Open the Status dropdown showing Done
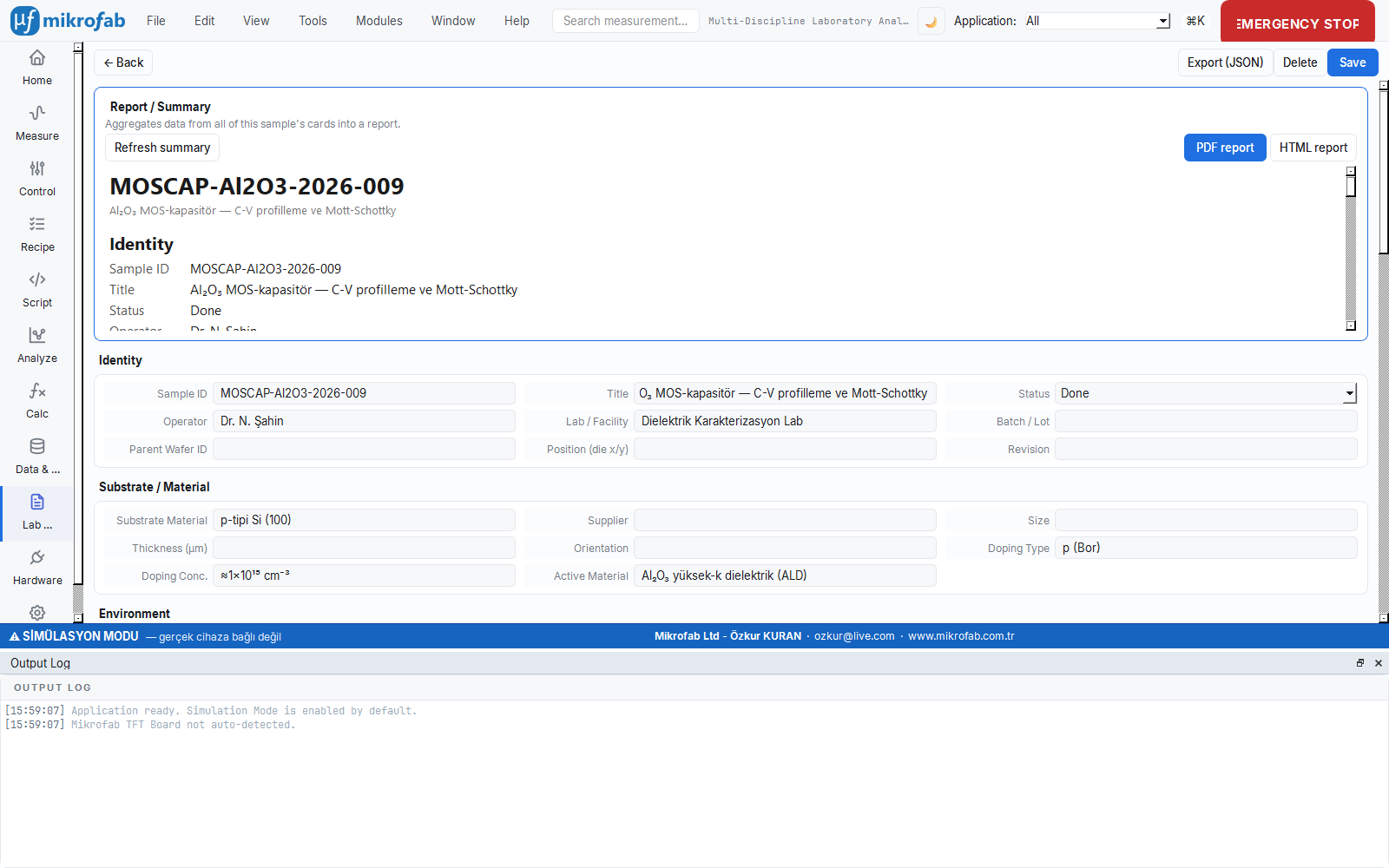The height and width of the screenshot is (868, 1389). pos(1206,393)
